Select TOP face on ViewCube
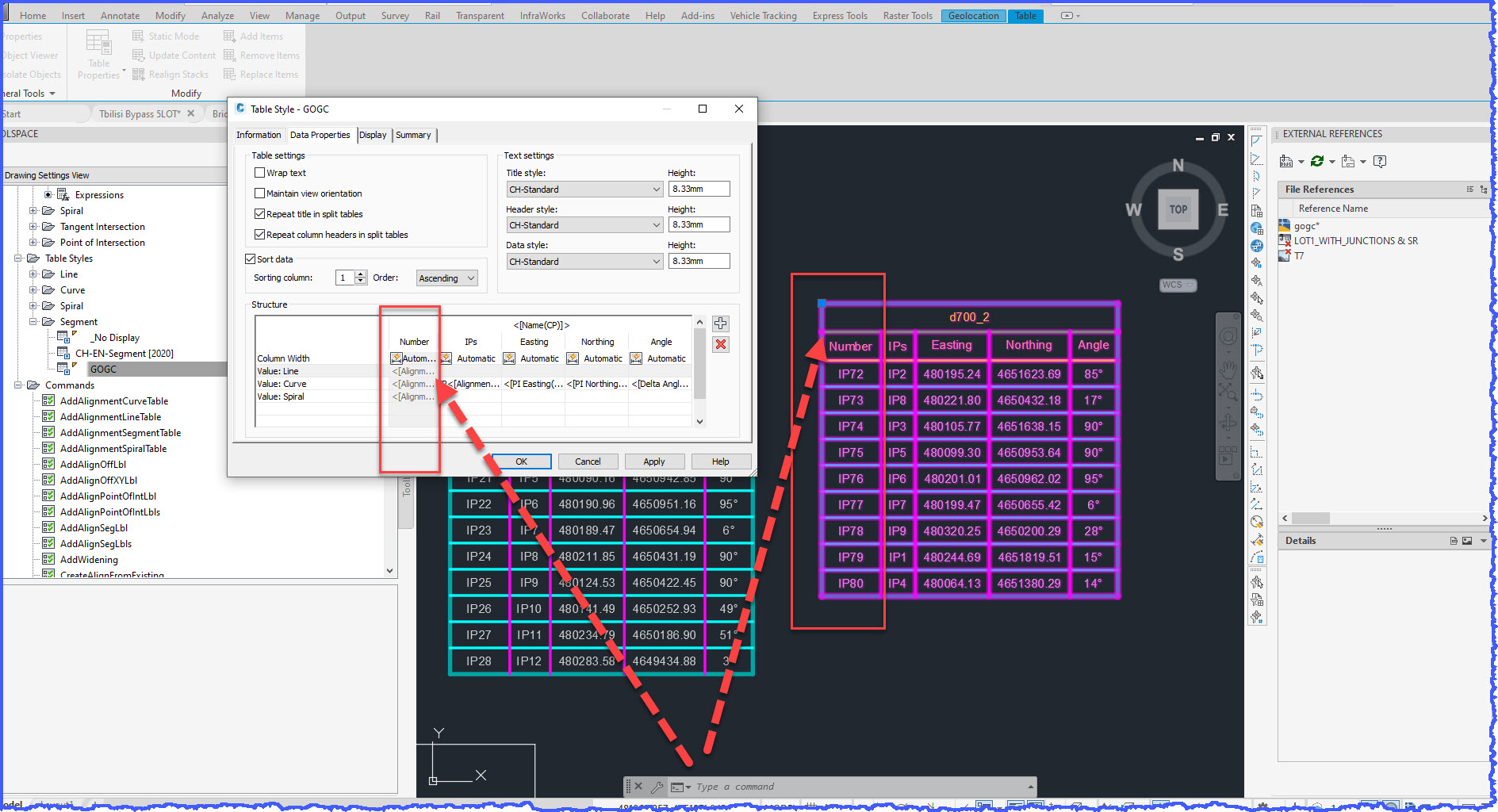This screenshot has height=812, width=1498. 1178,209
